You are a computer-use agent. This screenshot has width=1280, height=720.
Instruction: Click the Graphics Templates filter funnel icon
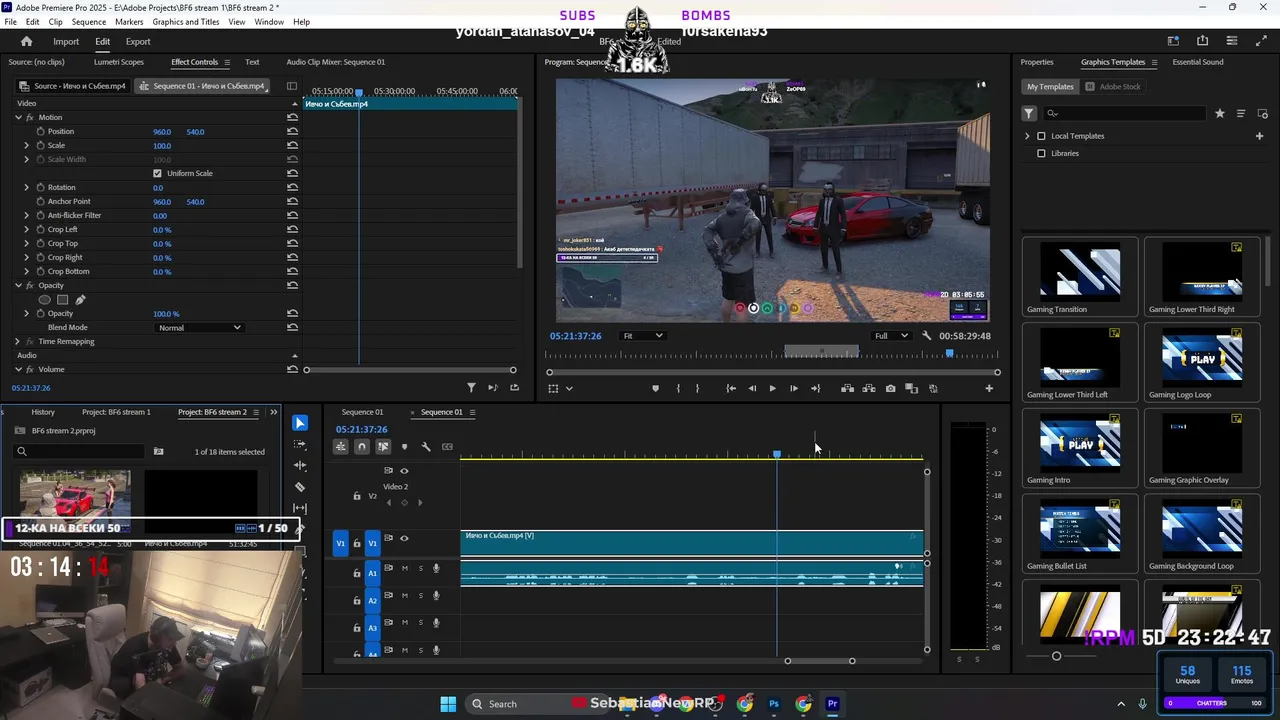(x=1029, y=114)
